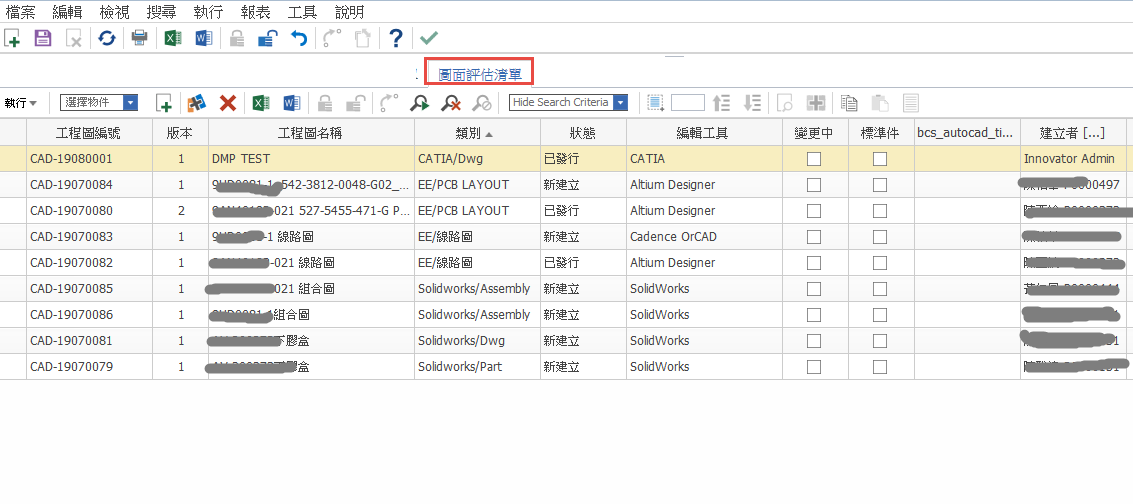The width and height of the screenshot is (1133, 504).
Task: Open the 執行 dropdown menu
Action: pyautogui.click(x=20, y=103)
